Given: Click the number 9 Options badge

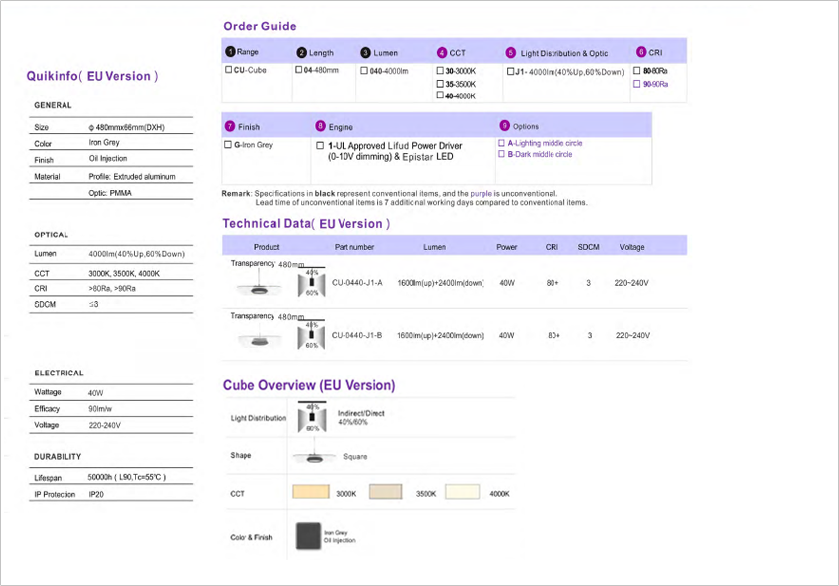Looking at the screenshot, I should [x=503, y=126].
